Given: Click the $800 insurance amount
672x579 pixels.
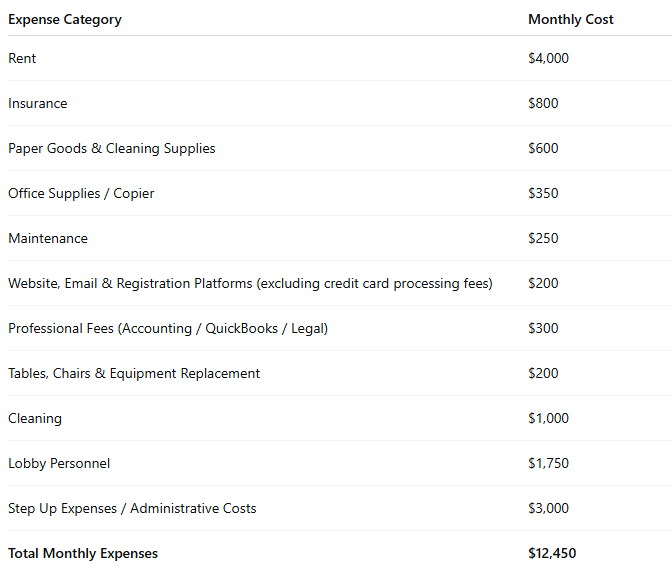Looking at the screenshot, I should (543, 103).
